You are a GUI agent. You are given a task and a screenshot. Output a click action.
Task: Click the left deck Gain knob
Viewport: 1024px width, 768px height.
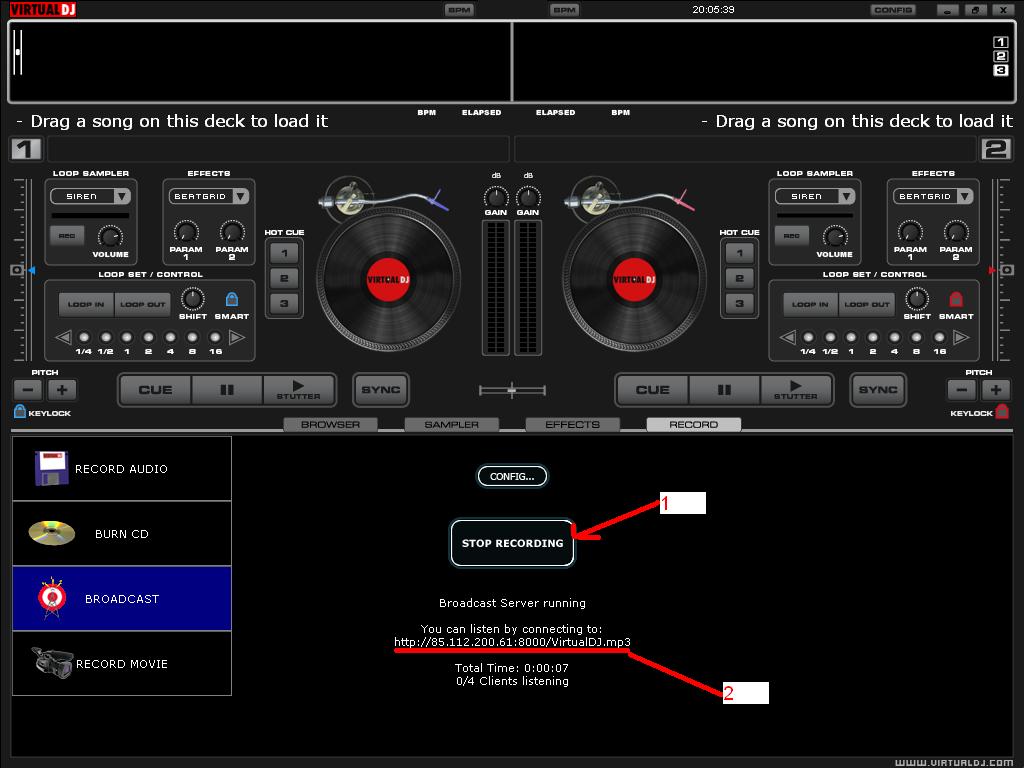click(496, 197)
